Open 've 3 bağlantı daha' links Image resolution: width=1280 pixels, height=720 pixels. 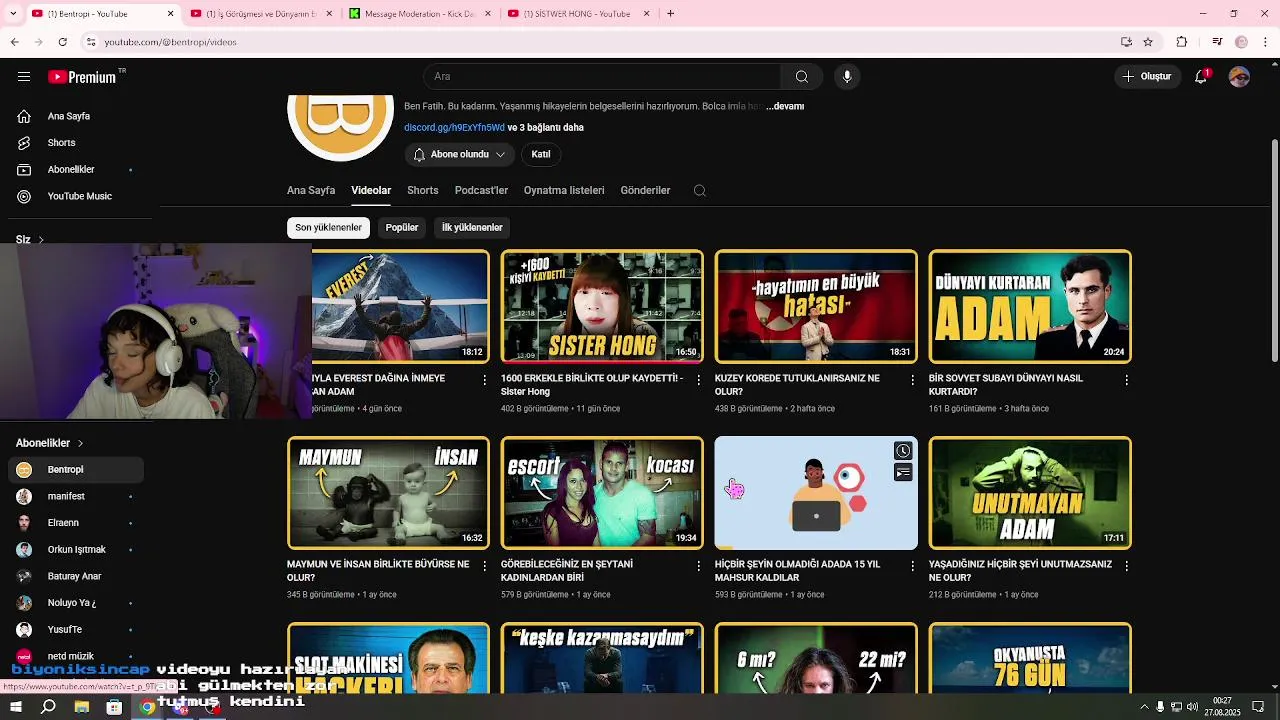(x=546, y=128)
